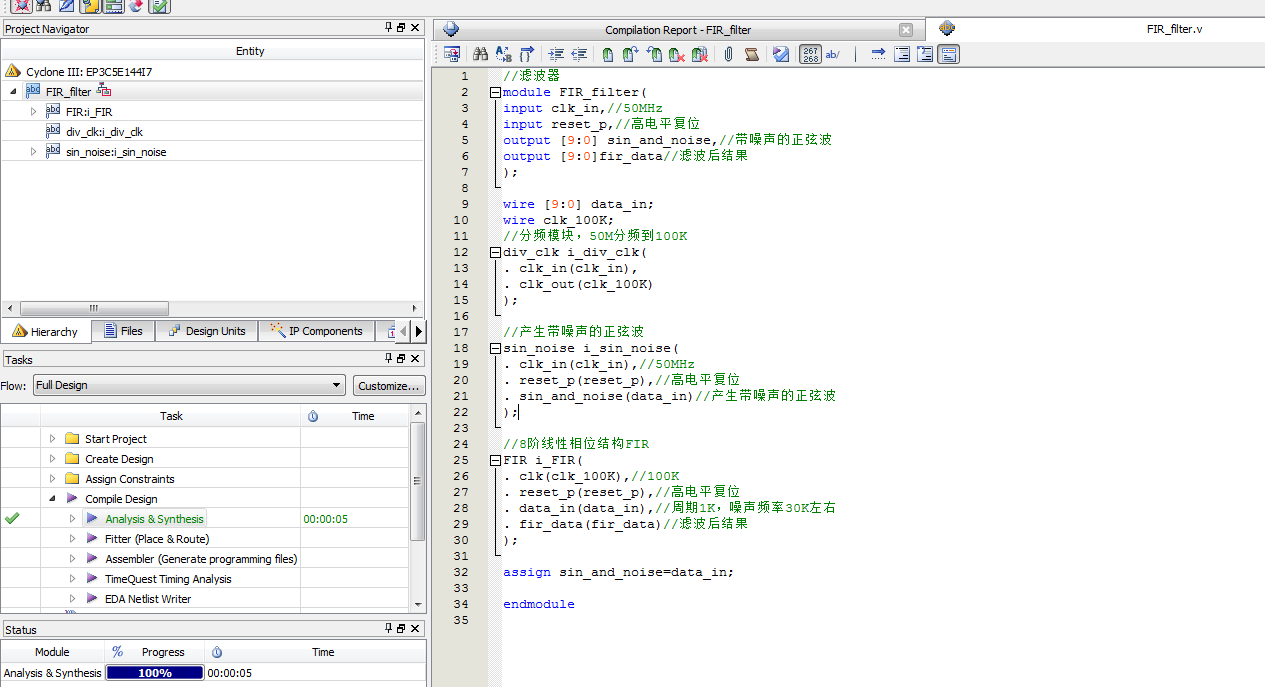Click the increase indent icon
Viewport: 1265px width, 687px height.
click(x=556, y=54)
